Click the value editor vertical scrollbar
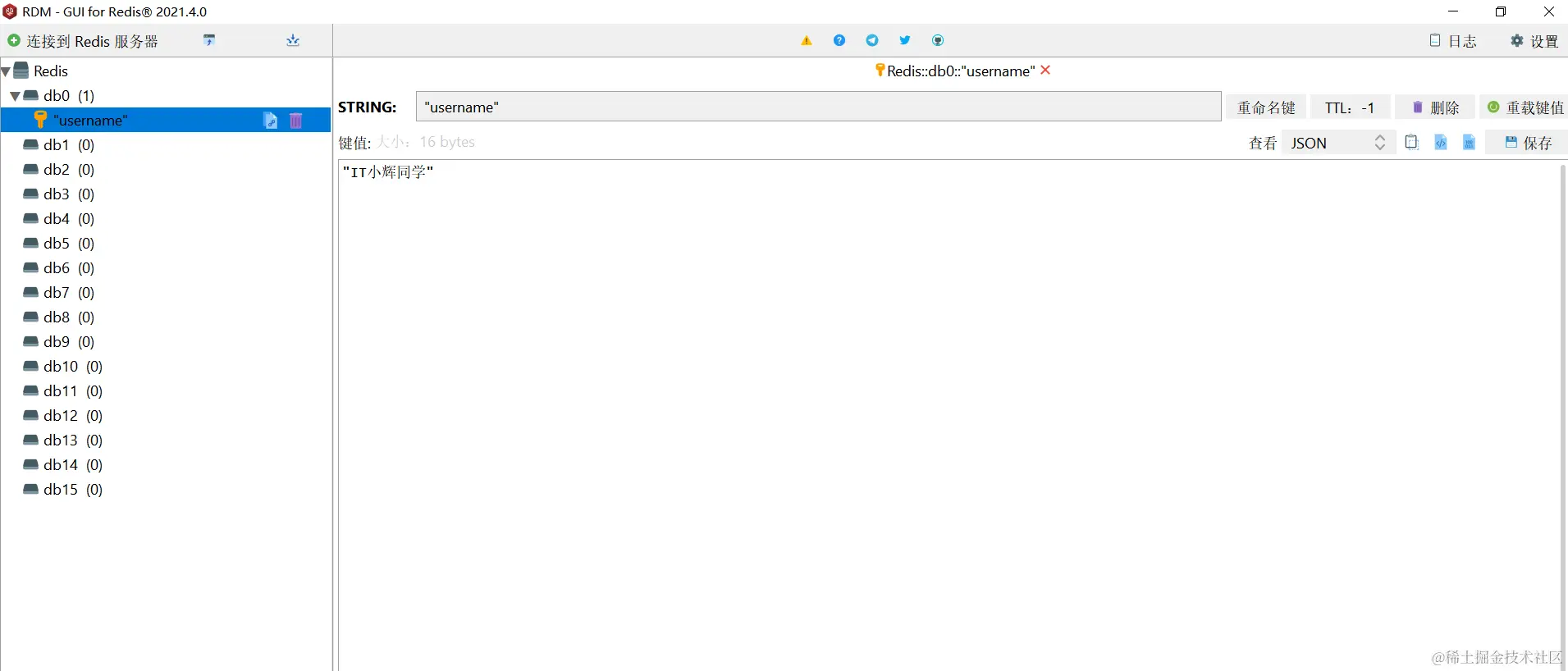Image resolution: width=1568 pixels, height=671 pixels. (x=1563, y=416)
